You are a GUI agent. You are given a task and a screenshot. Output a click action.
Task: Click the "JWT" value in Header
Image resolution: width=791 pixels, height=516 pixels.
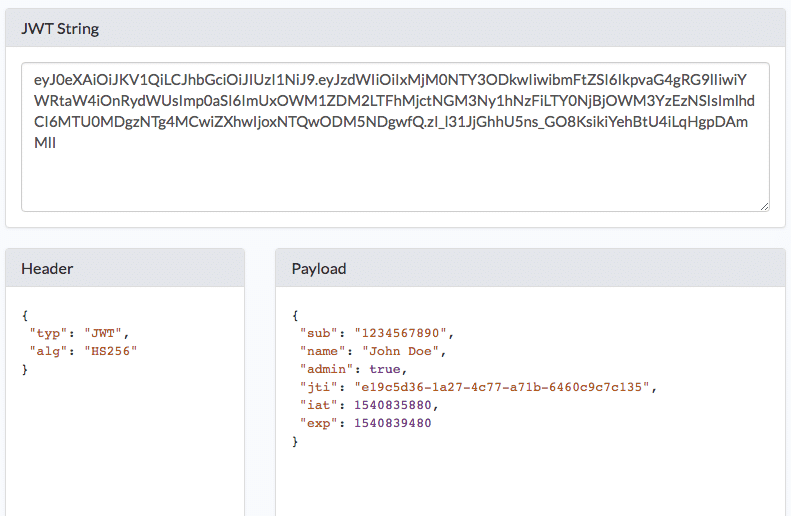point(103,333)
